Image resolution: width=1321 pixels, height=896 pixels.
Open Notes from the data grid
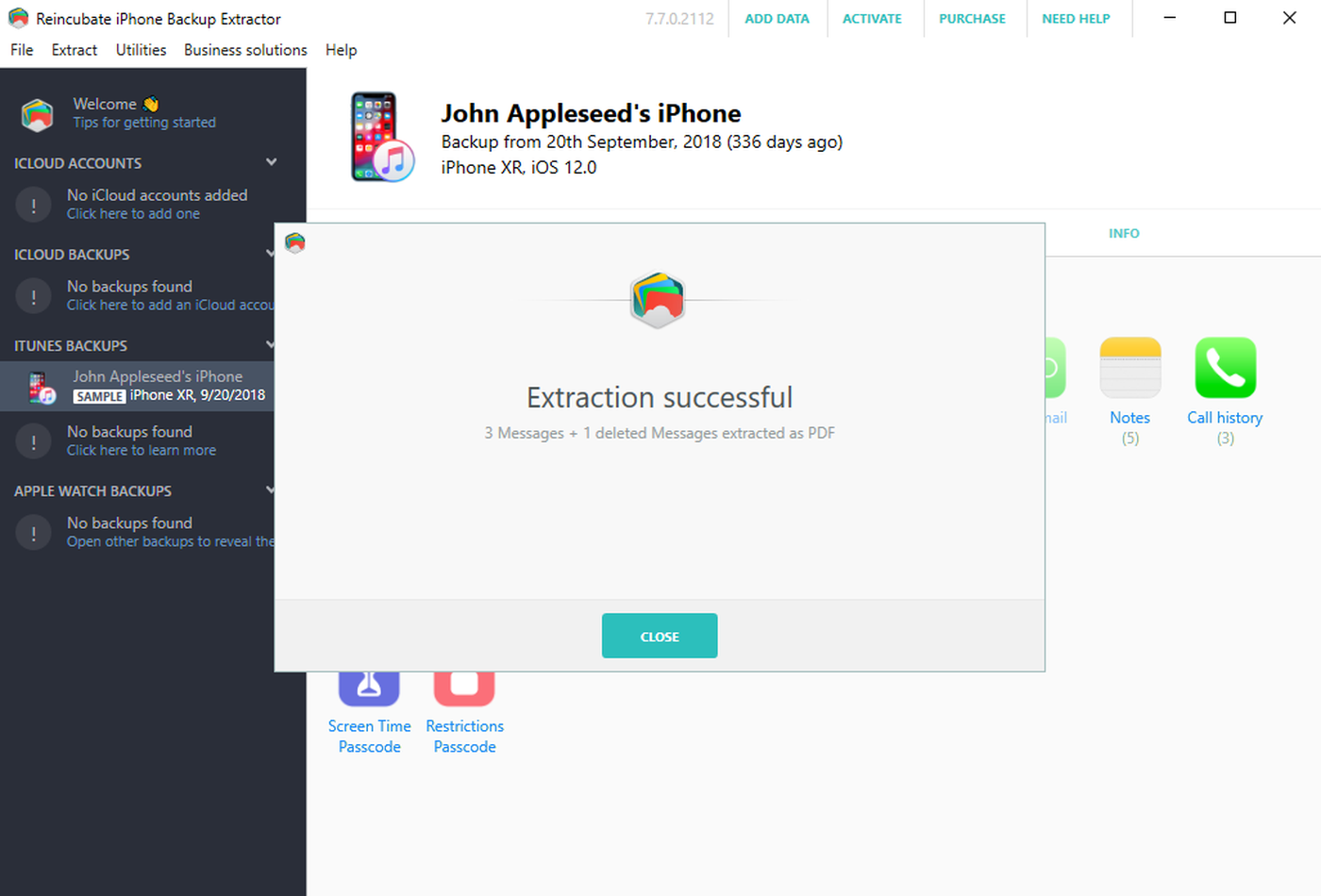click(x=1129, y=368)
